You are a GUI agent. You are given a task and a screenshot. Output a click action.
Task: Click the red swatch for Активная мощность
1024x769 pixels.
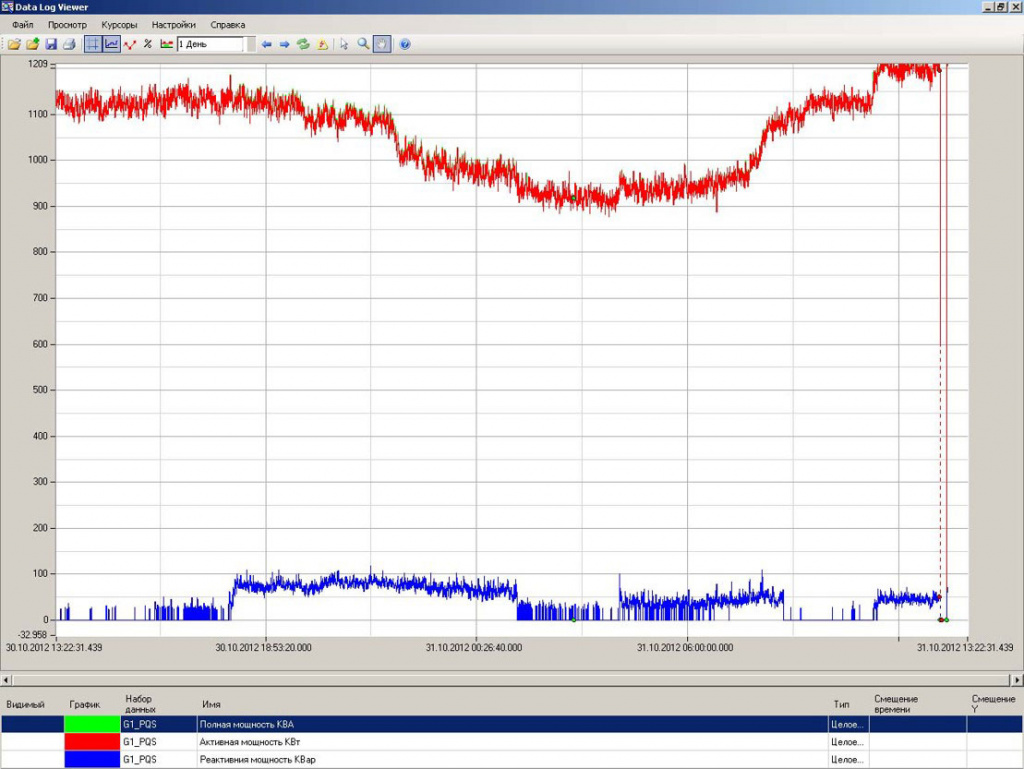(92, 742)
